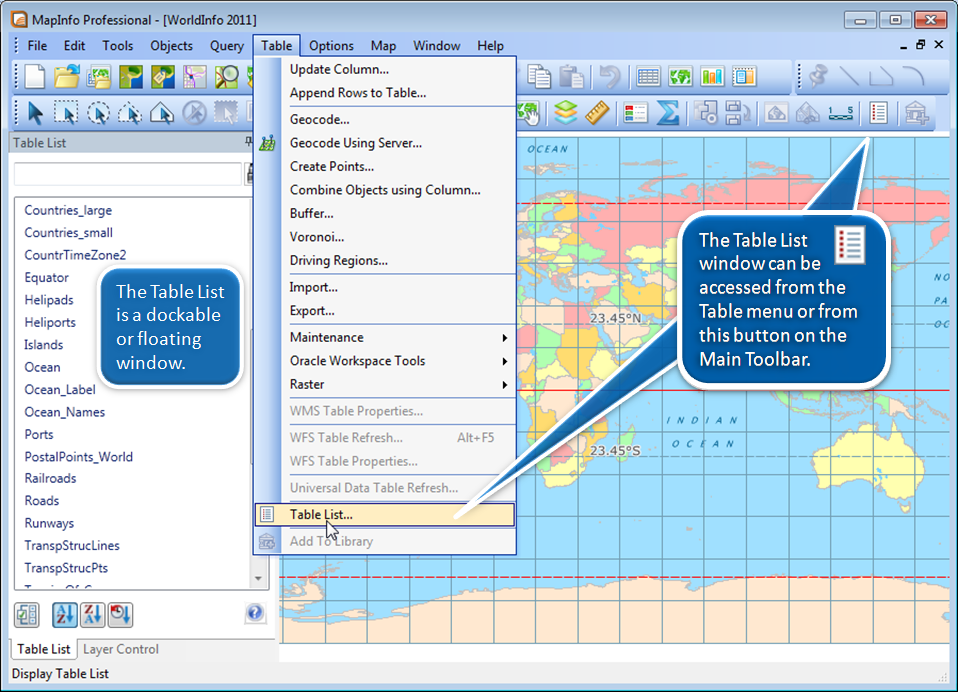Open a new Graph window icon

(x=712, y=76)
